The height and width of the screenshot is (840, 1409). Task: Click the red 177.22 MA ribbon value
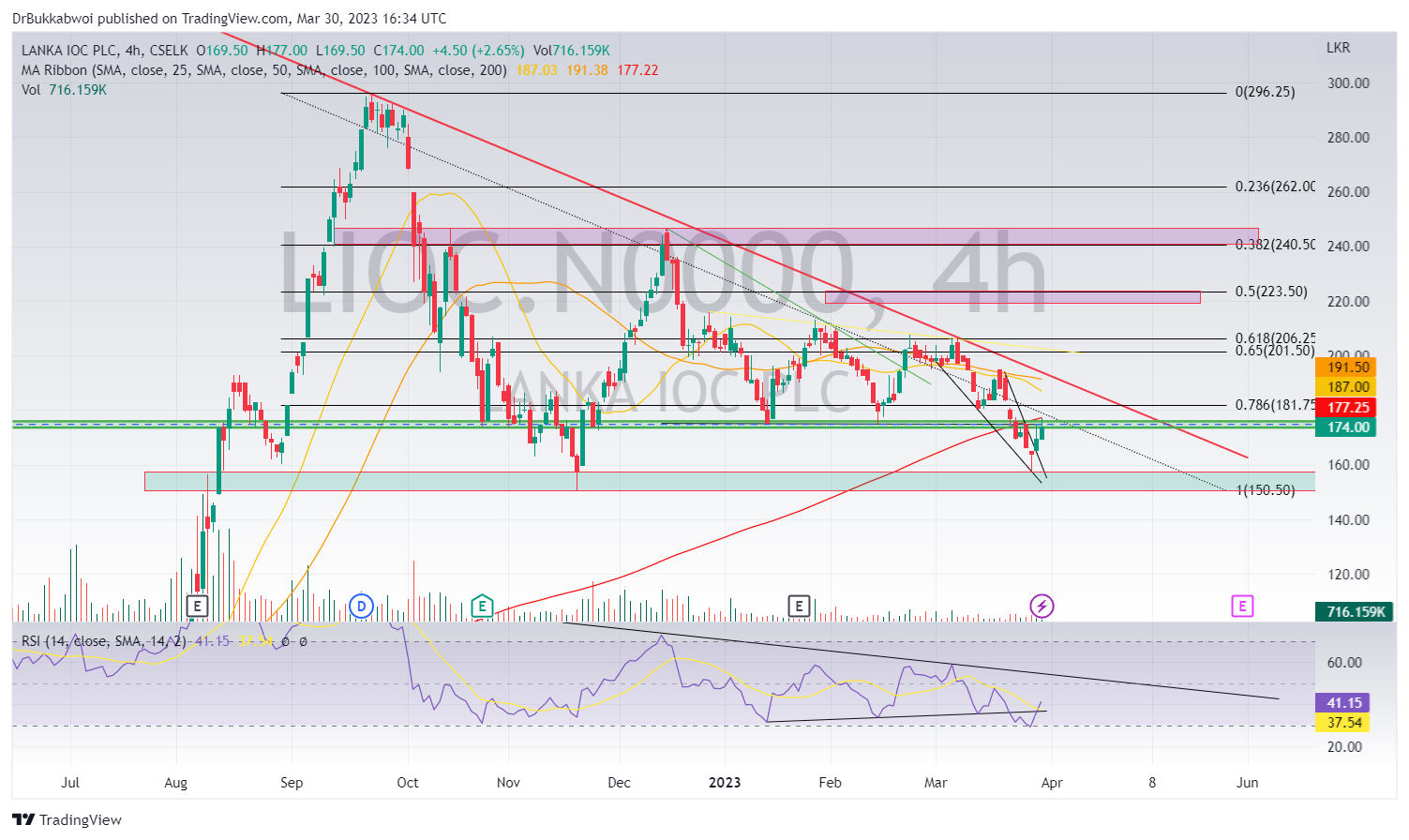pos(637,70)
